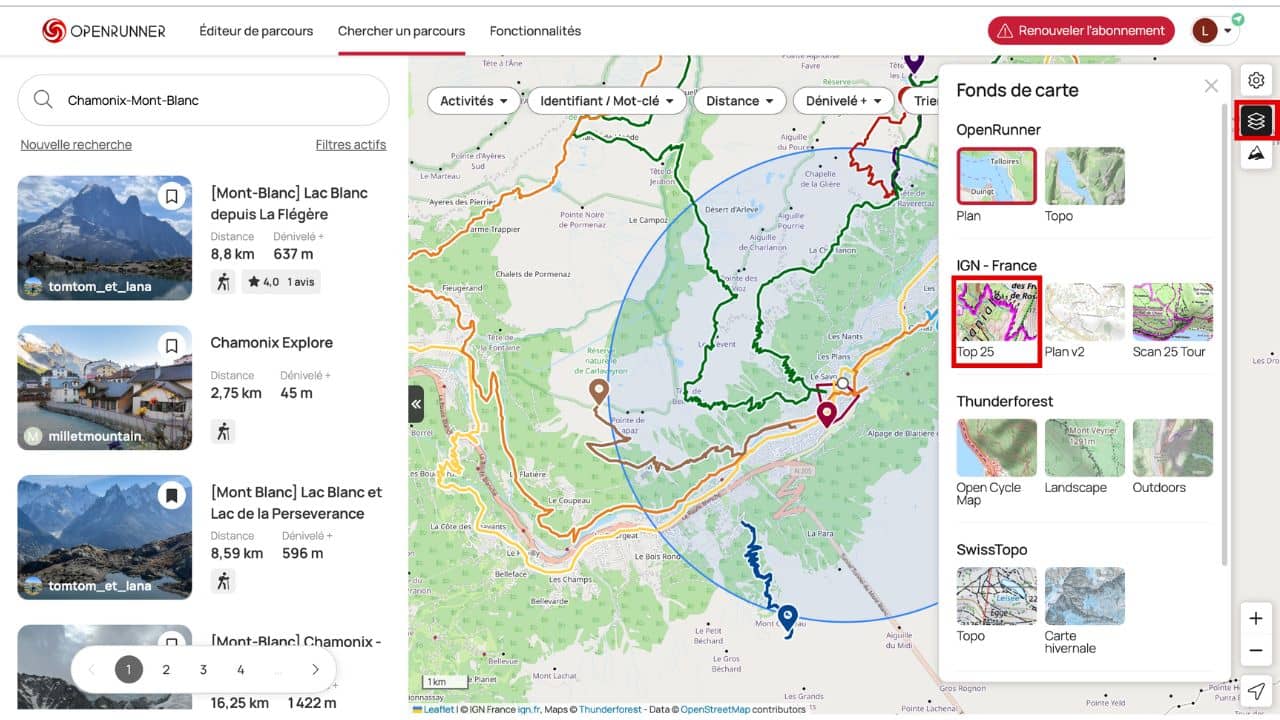
Task: Open map settings gear icon
Action: click(x=1256, y=81)
